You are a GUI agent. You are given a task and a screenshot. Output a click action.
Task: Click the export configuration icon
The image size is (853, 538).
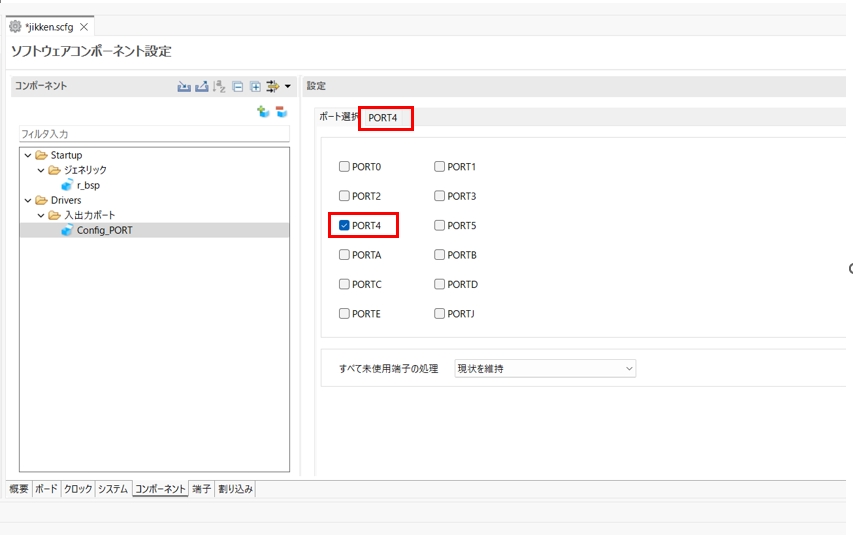tap(201, 87)
